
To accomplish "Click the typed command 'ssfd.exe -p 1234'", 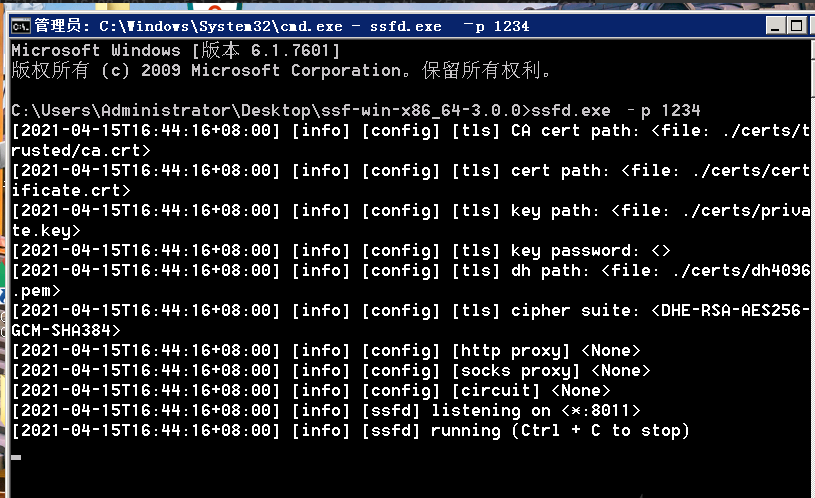I will [618, 110].
